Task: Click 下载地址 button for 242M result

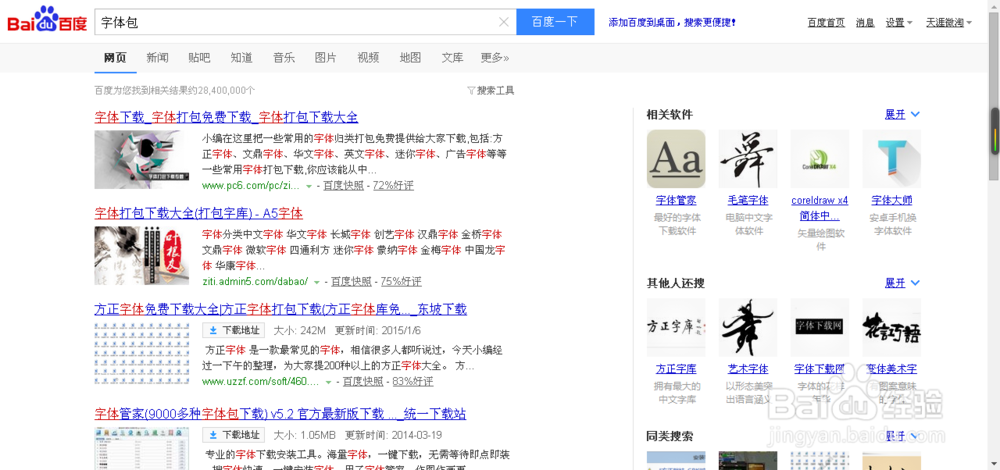Action: click(234, 330)
